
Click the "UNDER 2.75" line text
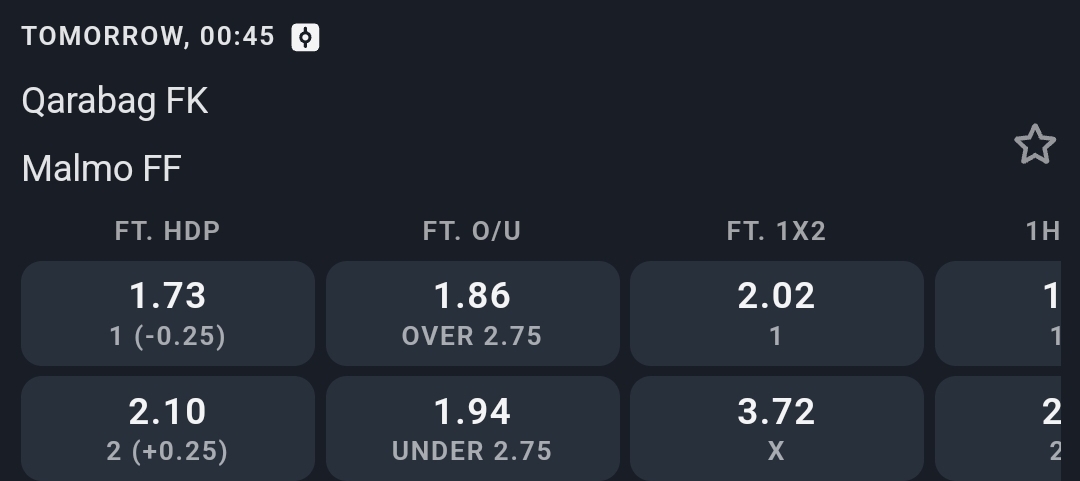click(472, 451)
